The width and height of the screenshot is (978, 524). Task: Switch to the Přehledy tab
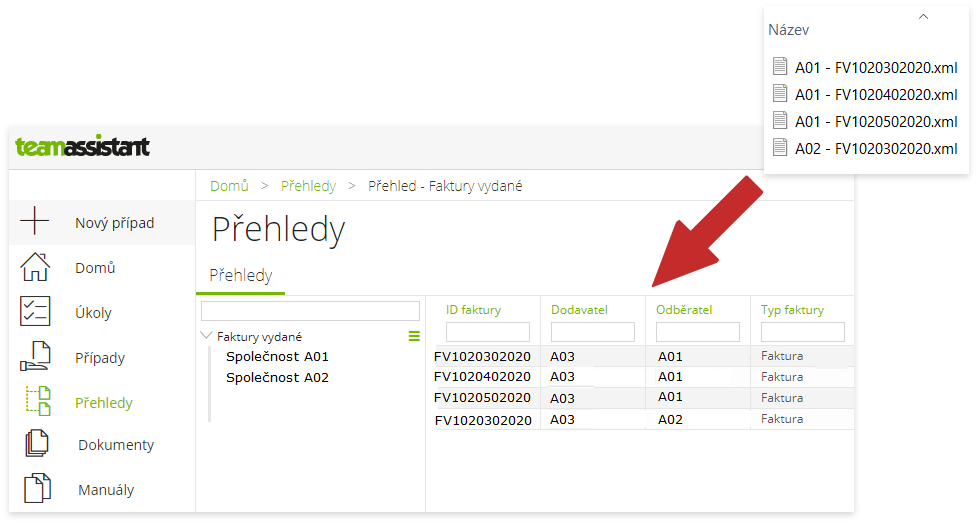[241, 275]
